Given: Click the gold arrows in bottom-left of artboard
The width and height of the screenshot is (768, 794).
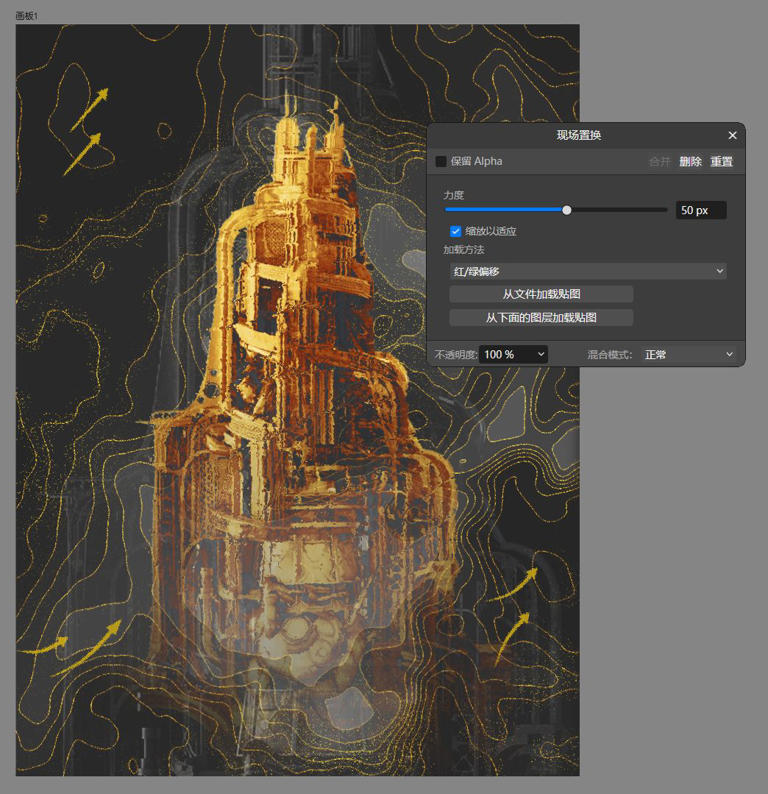Looking at the screenshot, I should pyautogui.click(x=85, y=645).
